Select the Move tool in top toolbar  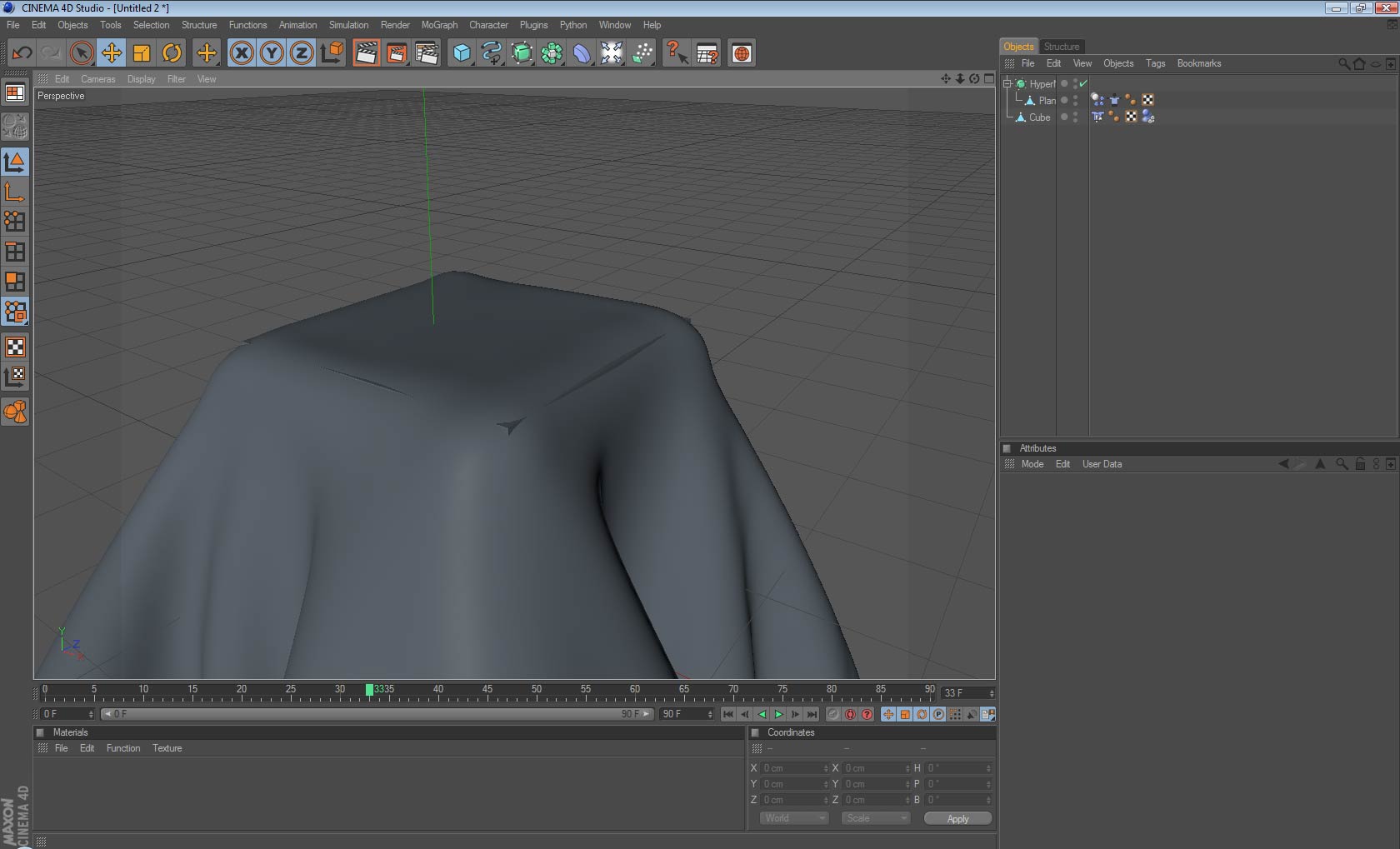[x=111, y=53]
